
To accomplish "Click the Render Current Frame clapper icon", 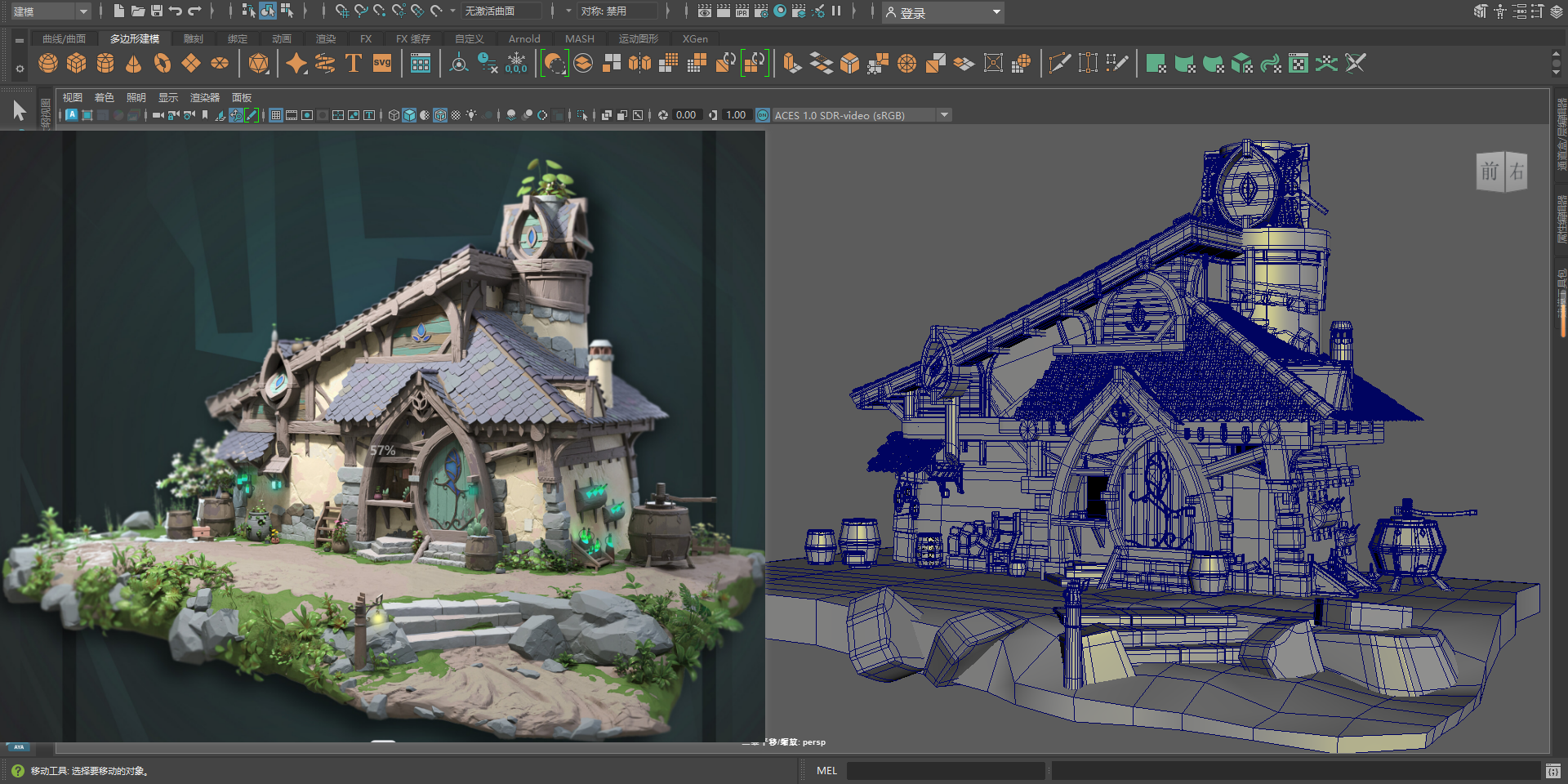I will click(724, 11).
